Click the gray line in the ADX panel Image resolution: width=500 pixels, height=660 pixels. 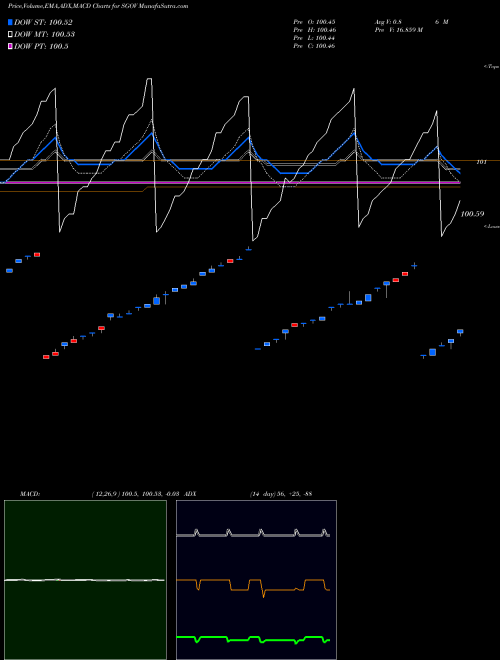[x=253, y=535]
